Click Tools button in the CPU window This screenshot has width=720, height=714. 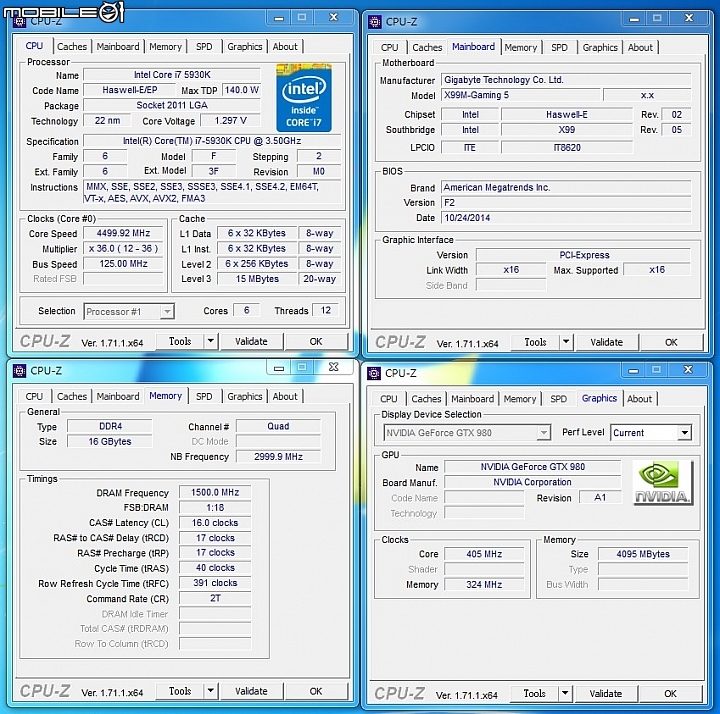(x=180, y=341)
